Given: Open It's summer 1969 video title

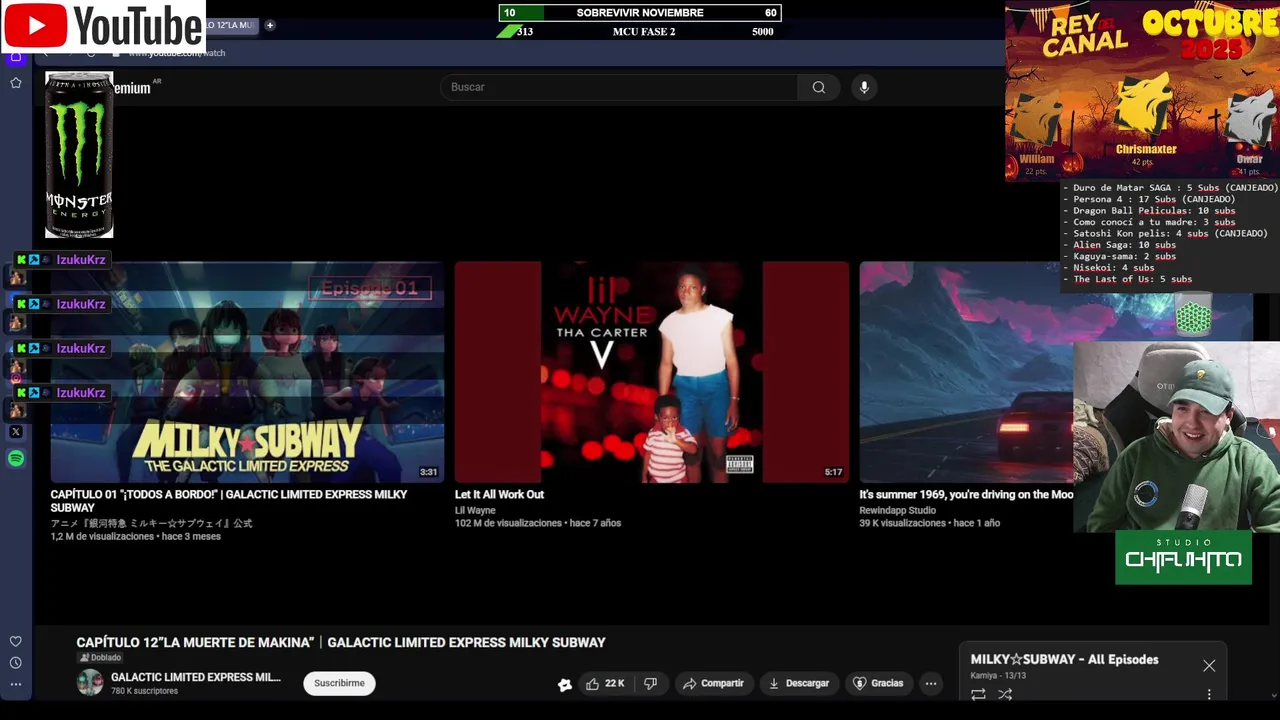Looking at the screenshot, I should (966, 494).
